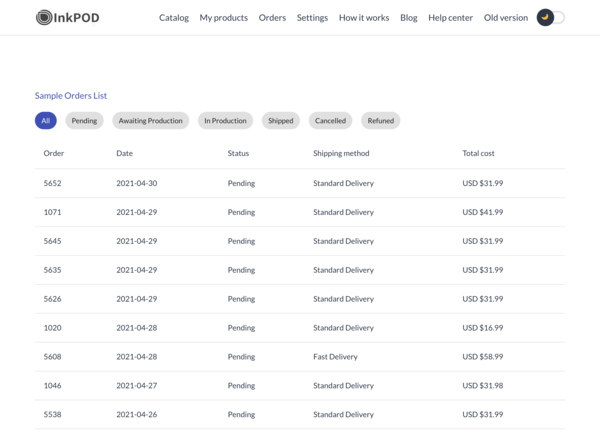This screenshot has height=433, width=600.
Task: Open the Blog link
Action: click(409, 18)
